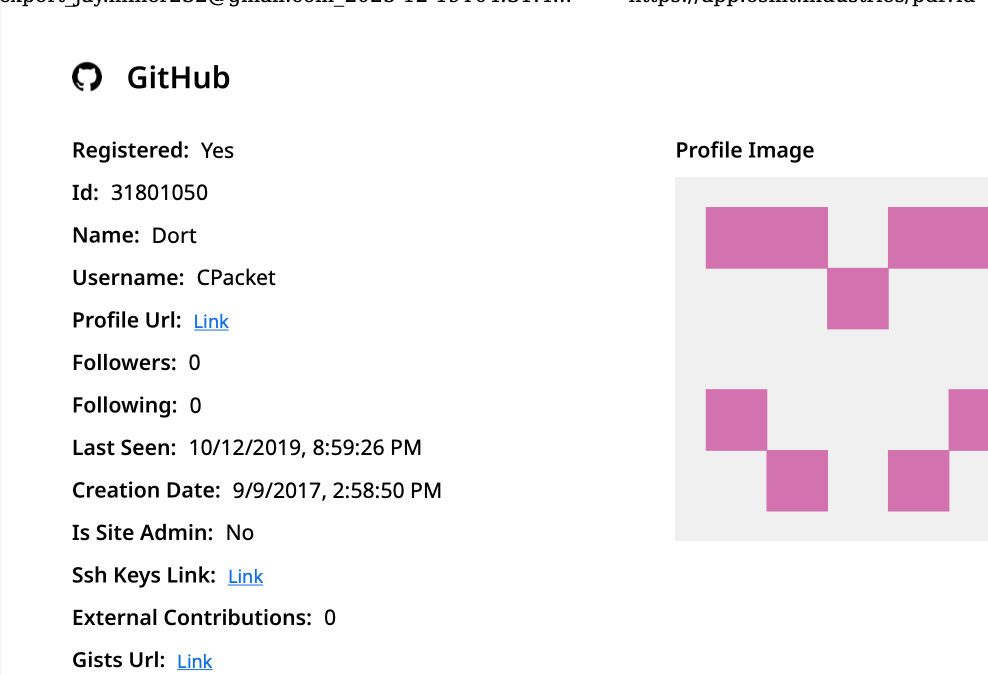Viewport: 988px width, 675px height.
Task: Click the External Contributions count
Action: tap(330, 618)
